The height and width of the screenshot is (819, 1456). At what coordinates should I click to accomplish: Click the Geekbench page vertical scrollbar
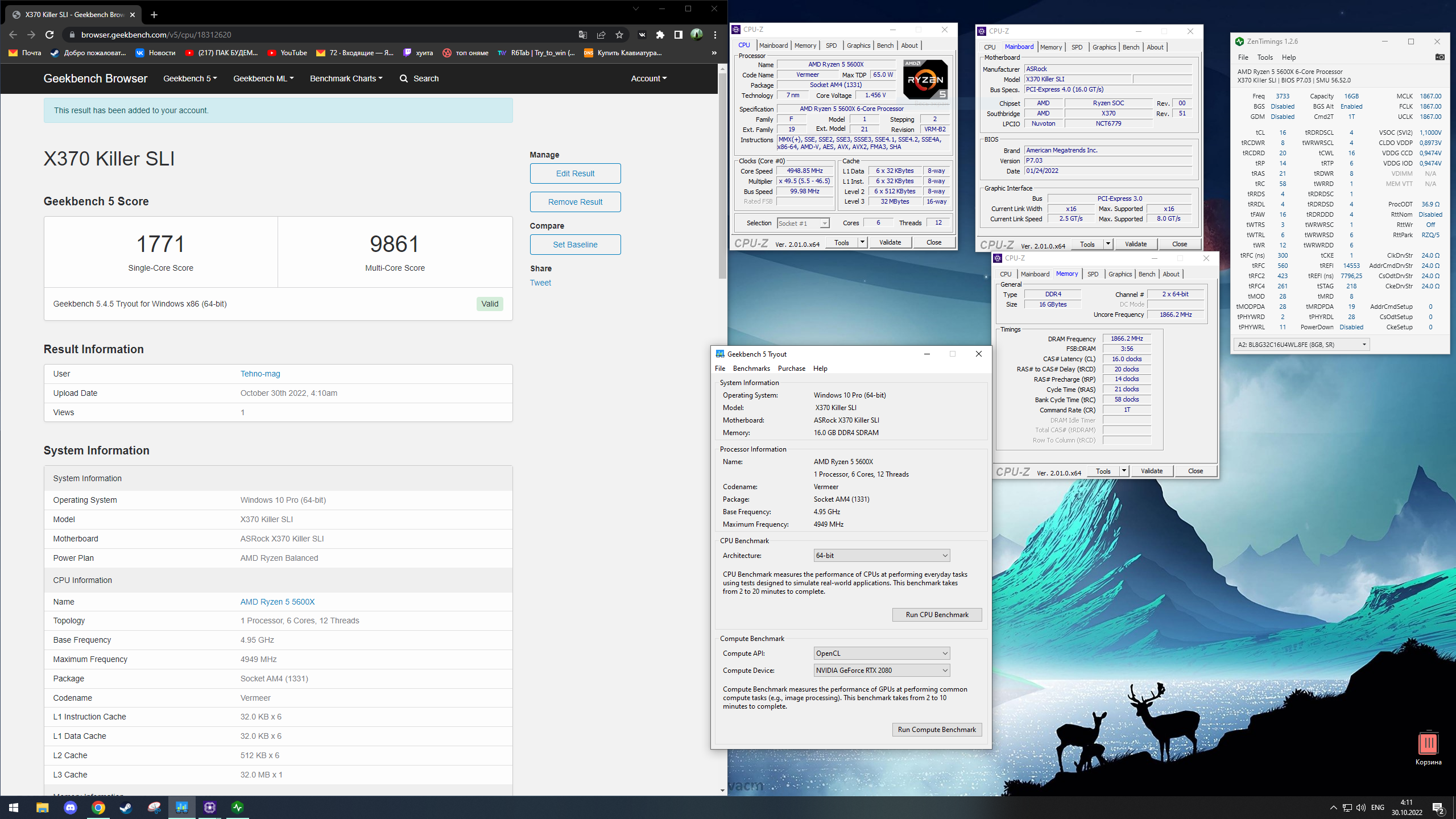point(722,176)
